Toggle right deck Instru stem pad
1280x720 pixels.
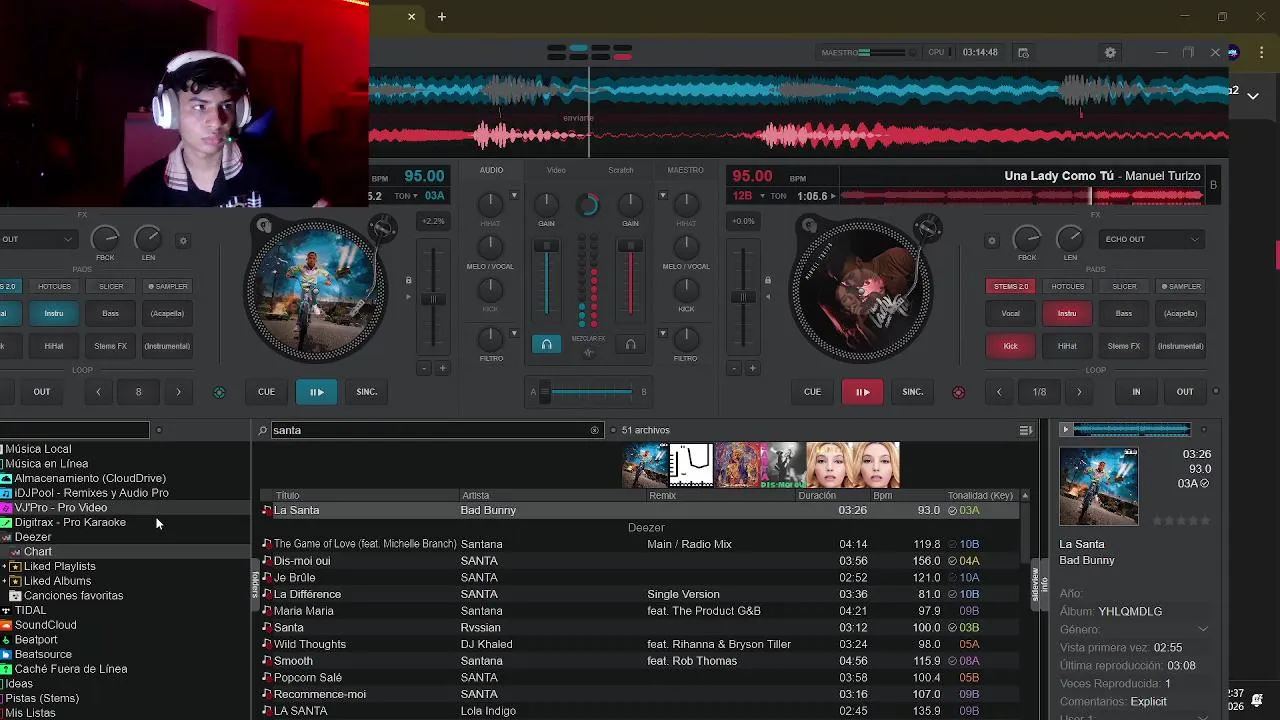pos(1067,314)
